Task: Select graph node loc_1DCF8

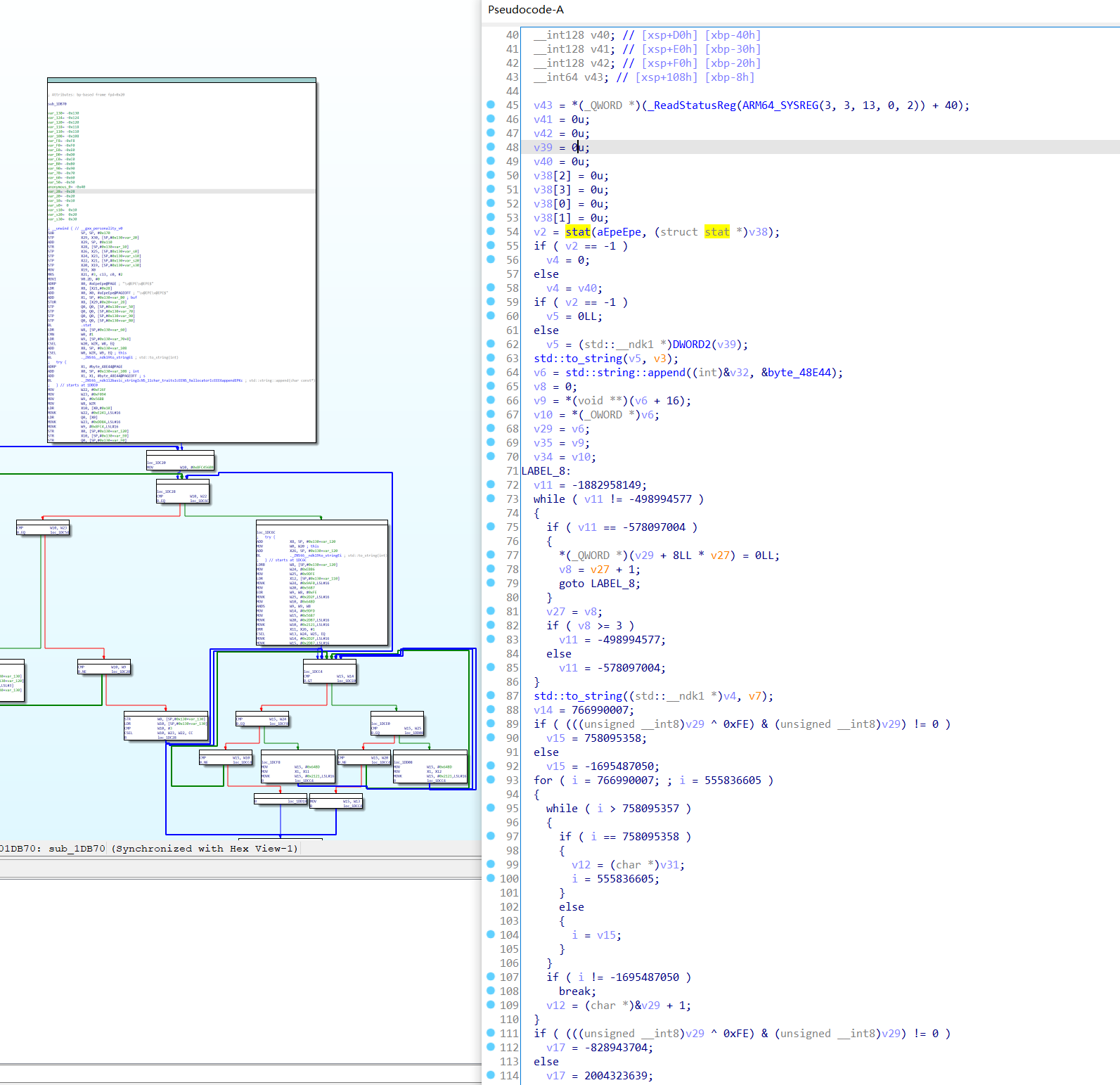Action: coord(298,767)
